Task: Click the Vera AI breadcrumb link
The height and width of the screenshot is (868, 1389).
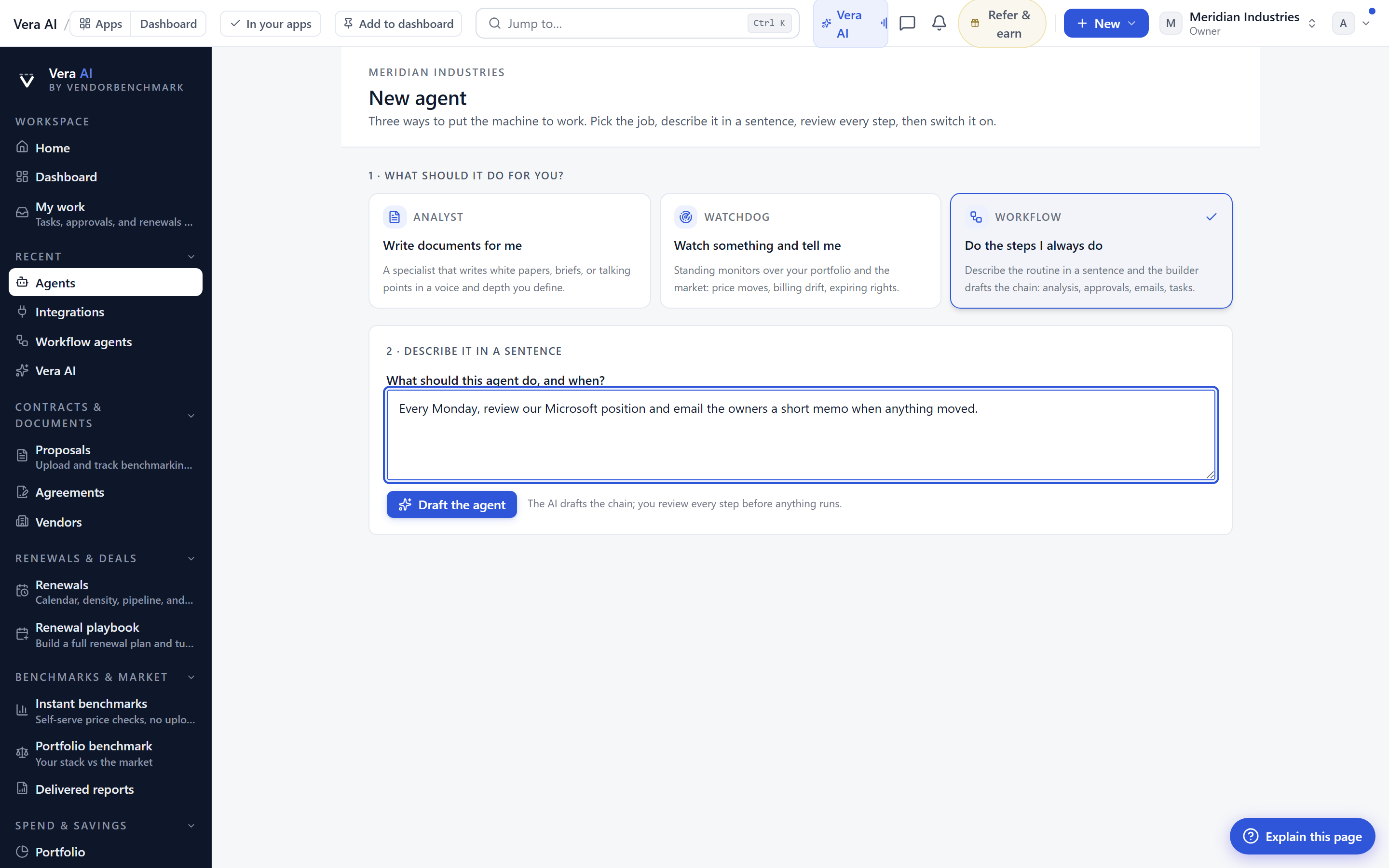Action: pyautogui.click(x=35, y=24)
